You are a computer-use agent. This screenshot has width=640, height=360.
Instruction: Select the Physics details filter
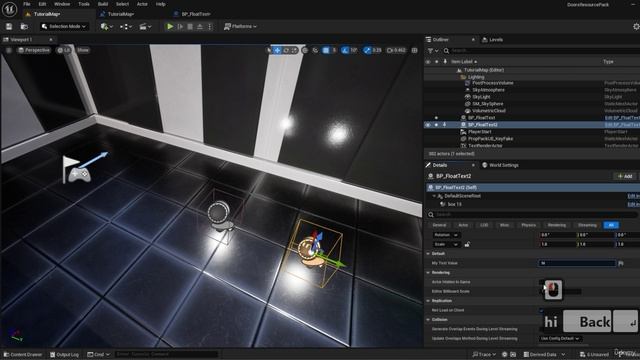click(x=529, y=225)
